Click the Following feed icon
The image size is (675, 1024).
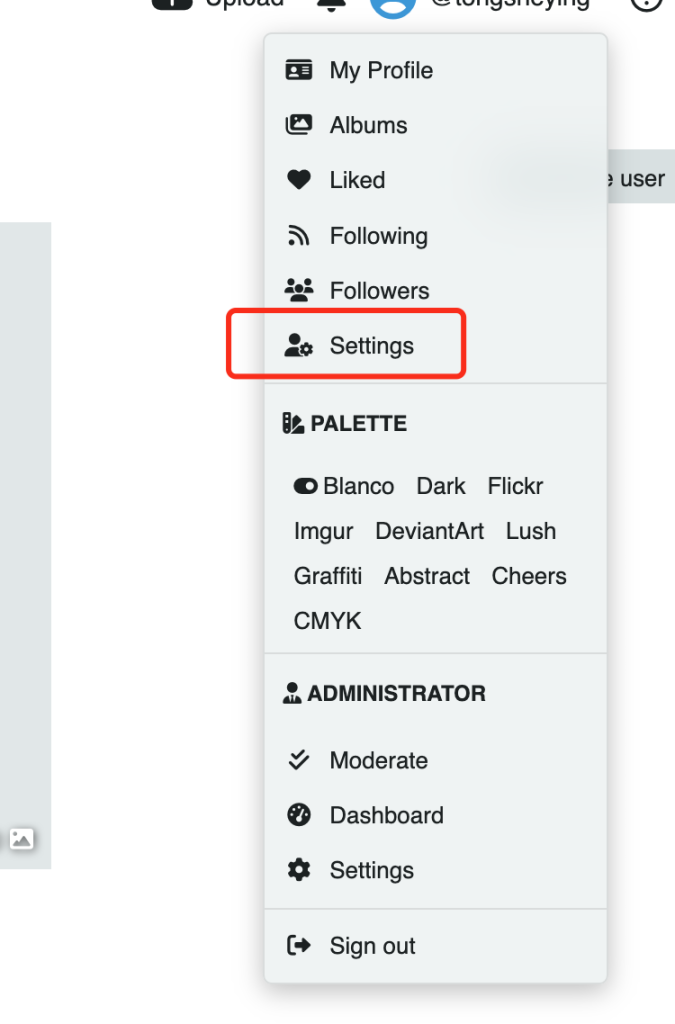coord(298,236)
